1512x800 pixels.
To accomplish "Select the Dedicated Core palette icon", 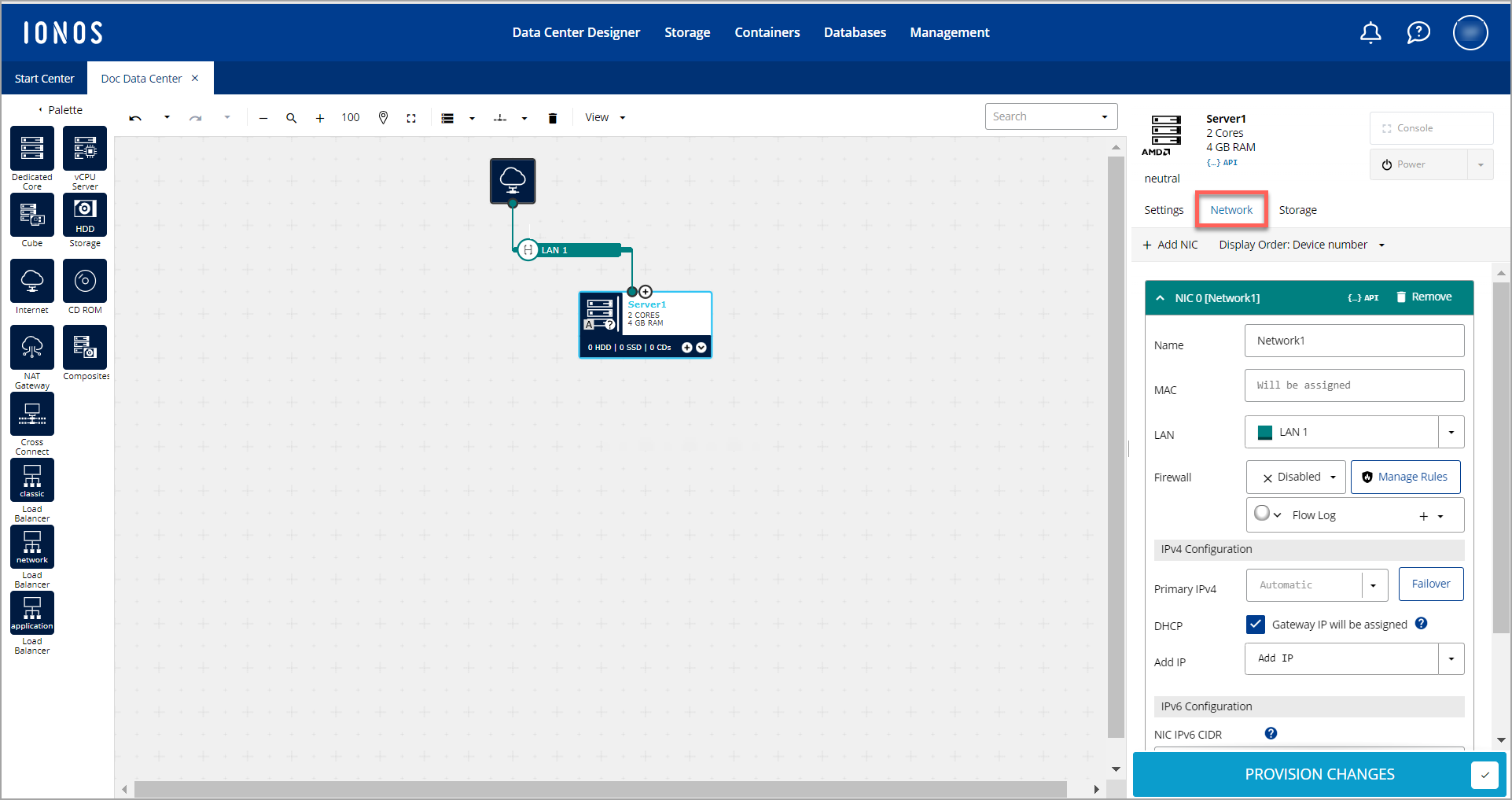I will coord(32,149).
